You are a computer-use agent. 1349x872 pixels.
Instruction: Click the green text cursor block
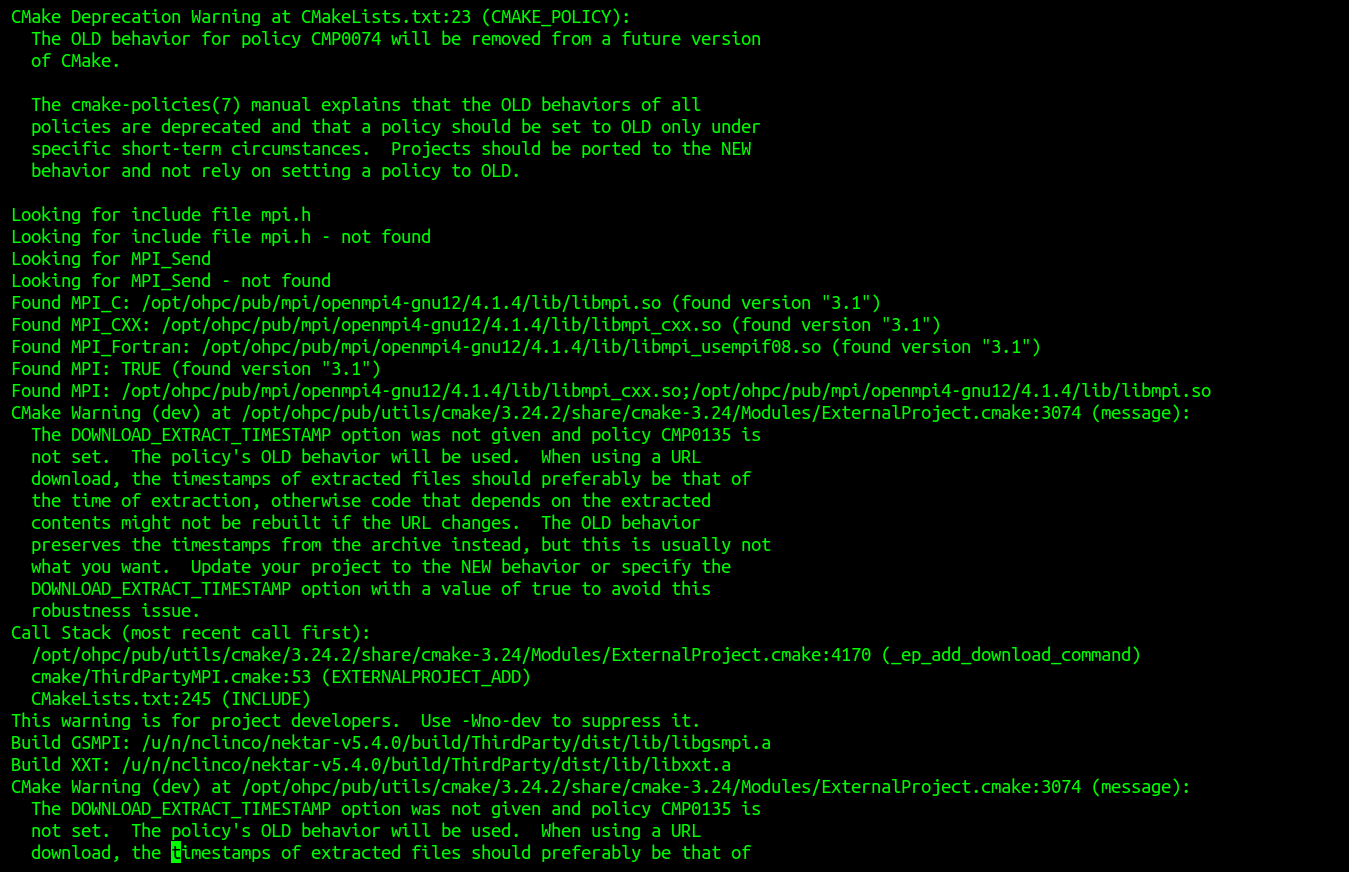point(176,853)
